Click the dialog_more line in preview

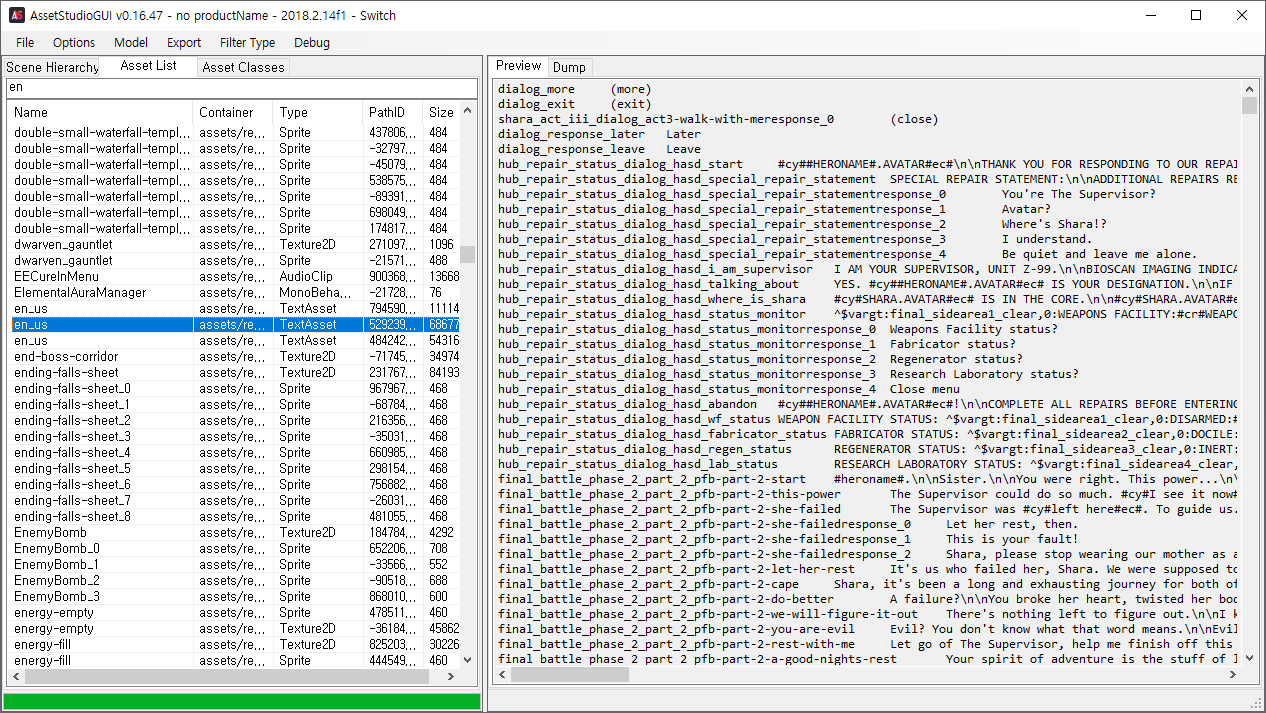pyautogui.click(x=573, y=89)
